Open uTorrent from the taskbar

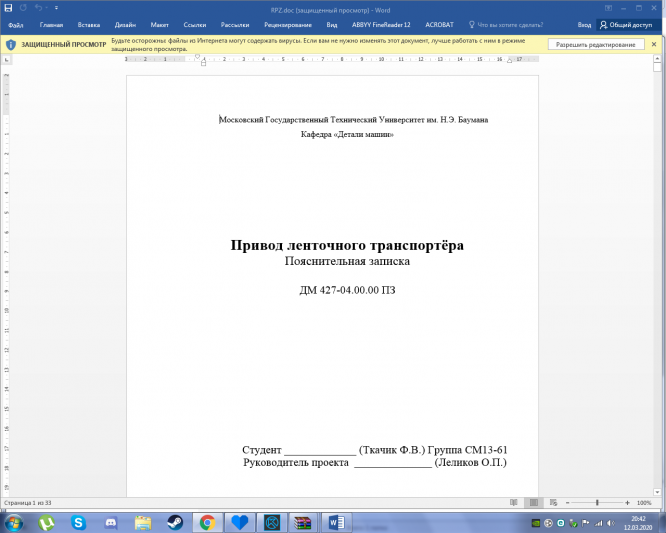46,523
